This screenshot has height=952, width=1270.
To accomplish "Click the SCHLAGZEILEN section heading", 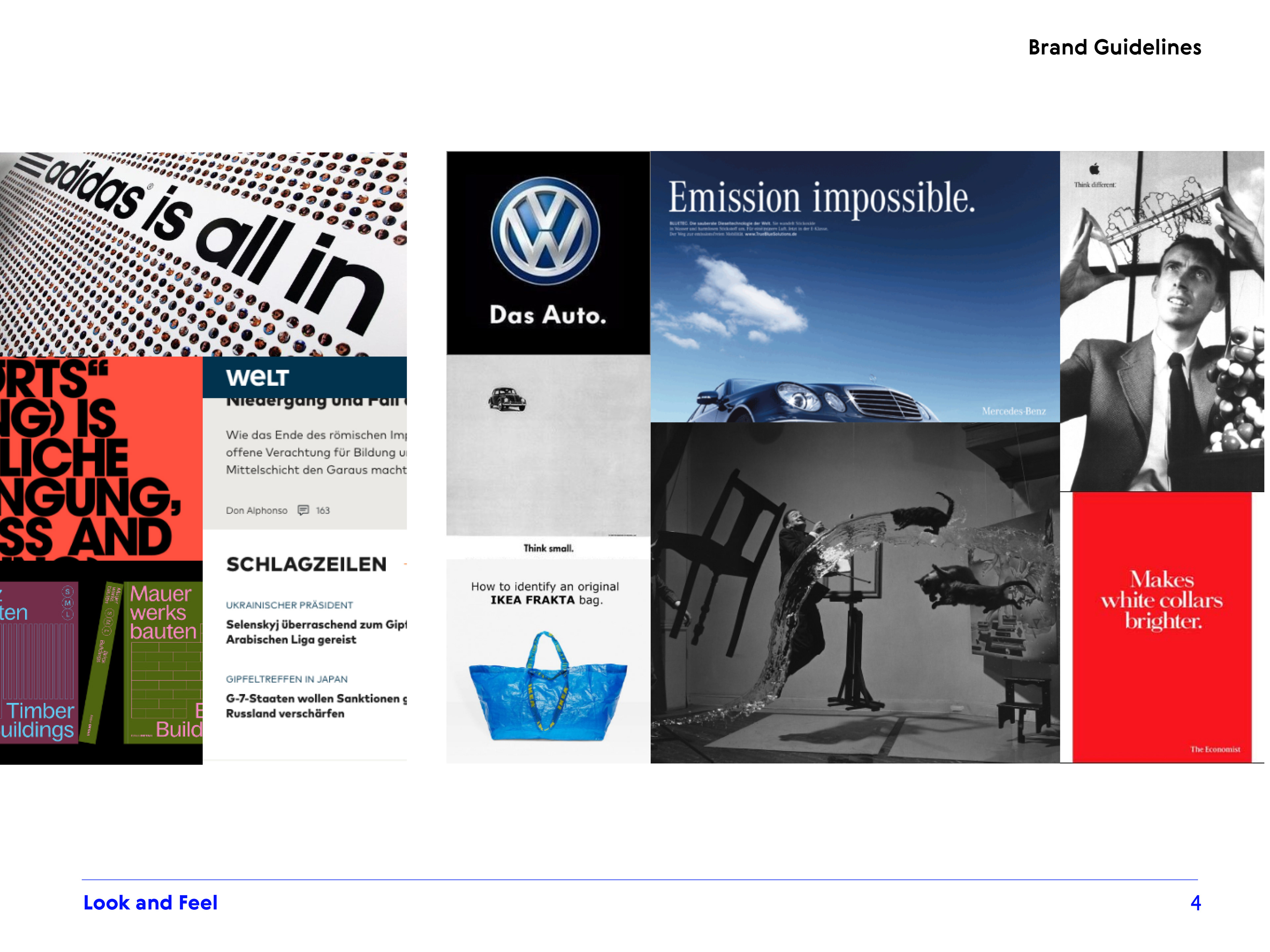I will tap(306, 564).
